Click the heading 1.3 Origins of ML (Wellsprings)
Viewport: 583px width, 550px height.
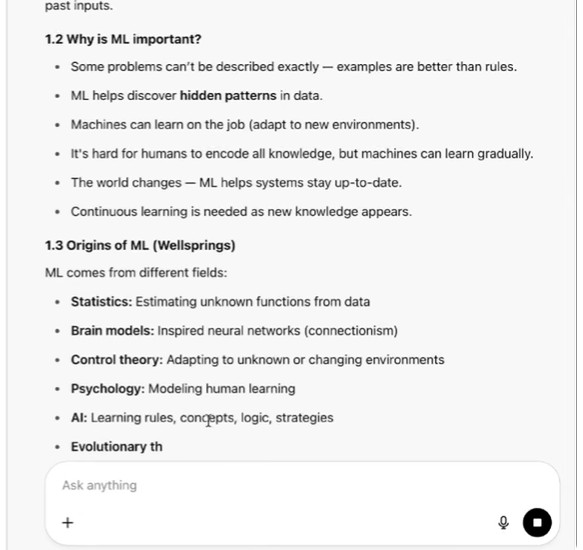coord(140,245)
